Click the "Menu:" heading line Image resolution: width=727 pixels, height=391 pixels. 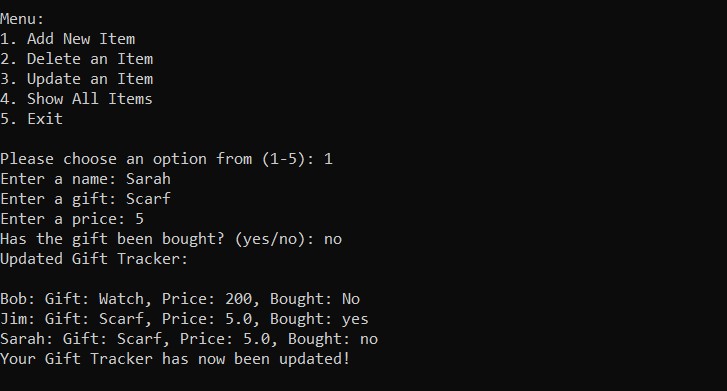coord(22,19)
